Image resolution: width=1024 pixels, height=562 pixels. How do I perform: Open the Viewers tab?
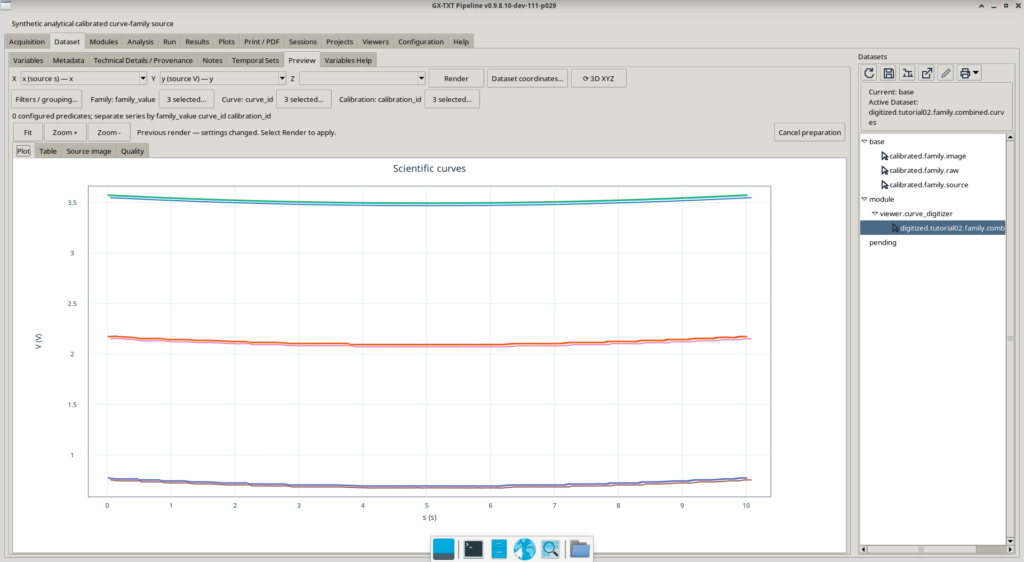(376, 42)
